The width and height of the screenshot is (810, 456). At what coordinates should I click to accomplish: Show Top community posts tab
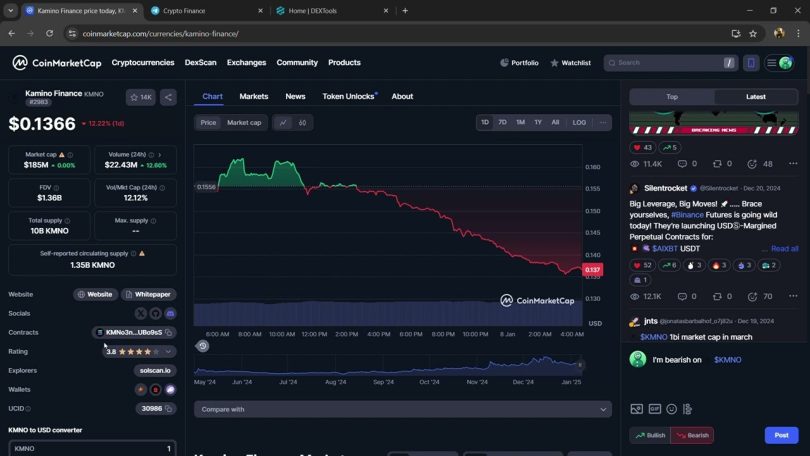pyautogui.click(x=672, y=97)
